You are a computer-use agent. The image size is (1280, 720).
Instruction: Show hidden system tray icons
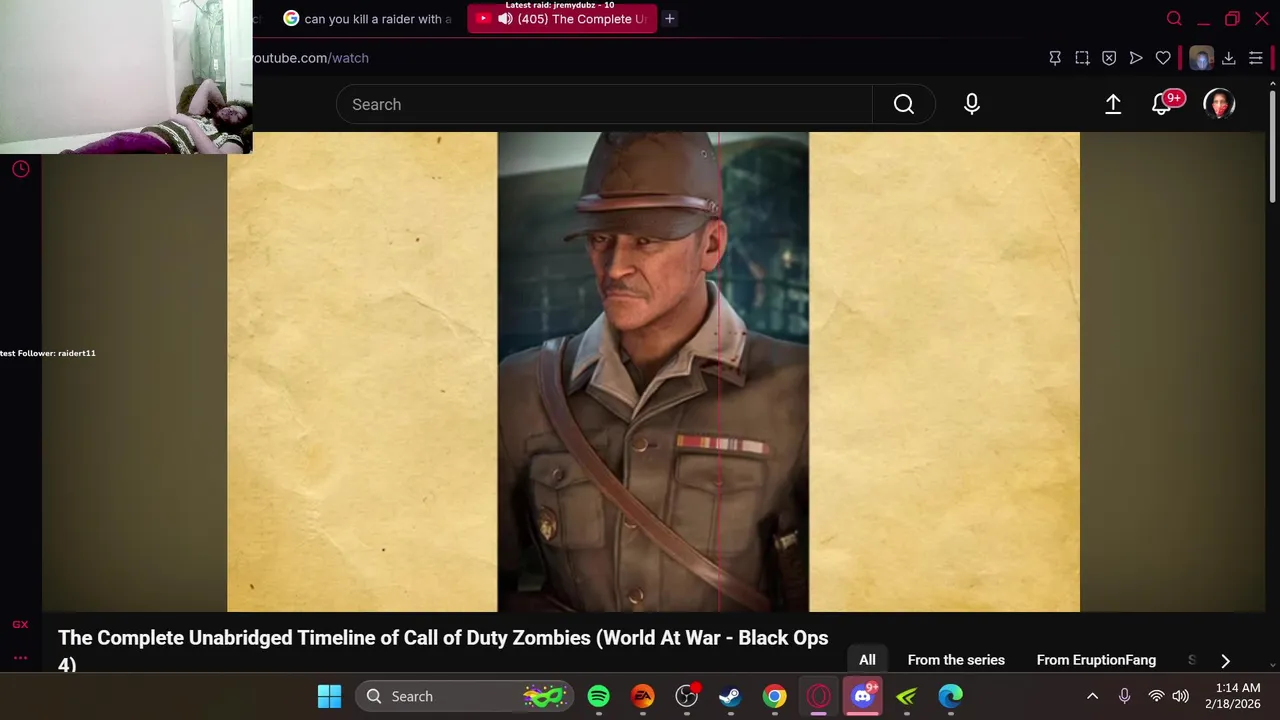tap(1093, 696)
